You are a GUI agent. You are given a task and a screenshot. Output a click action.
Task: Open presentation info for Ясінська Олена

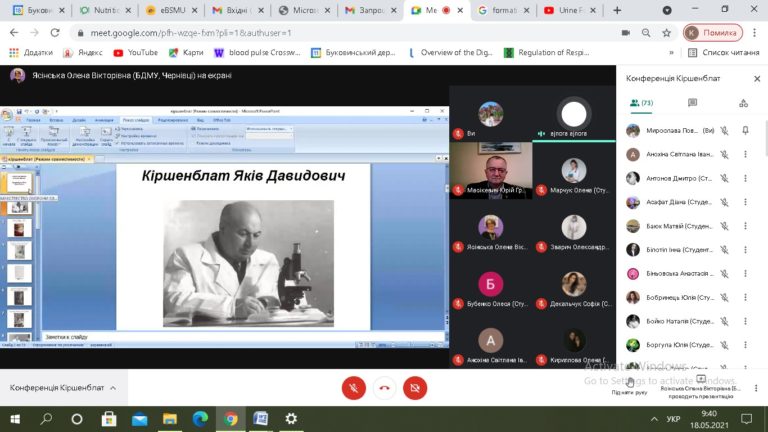point(700,386)
